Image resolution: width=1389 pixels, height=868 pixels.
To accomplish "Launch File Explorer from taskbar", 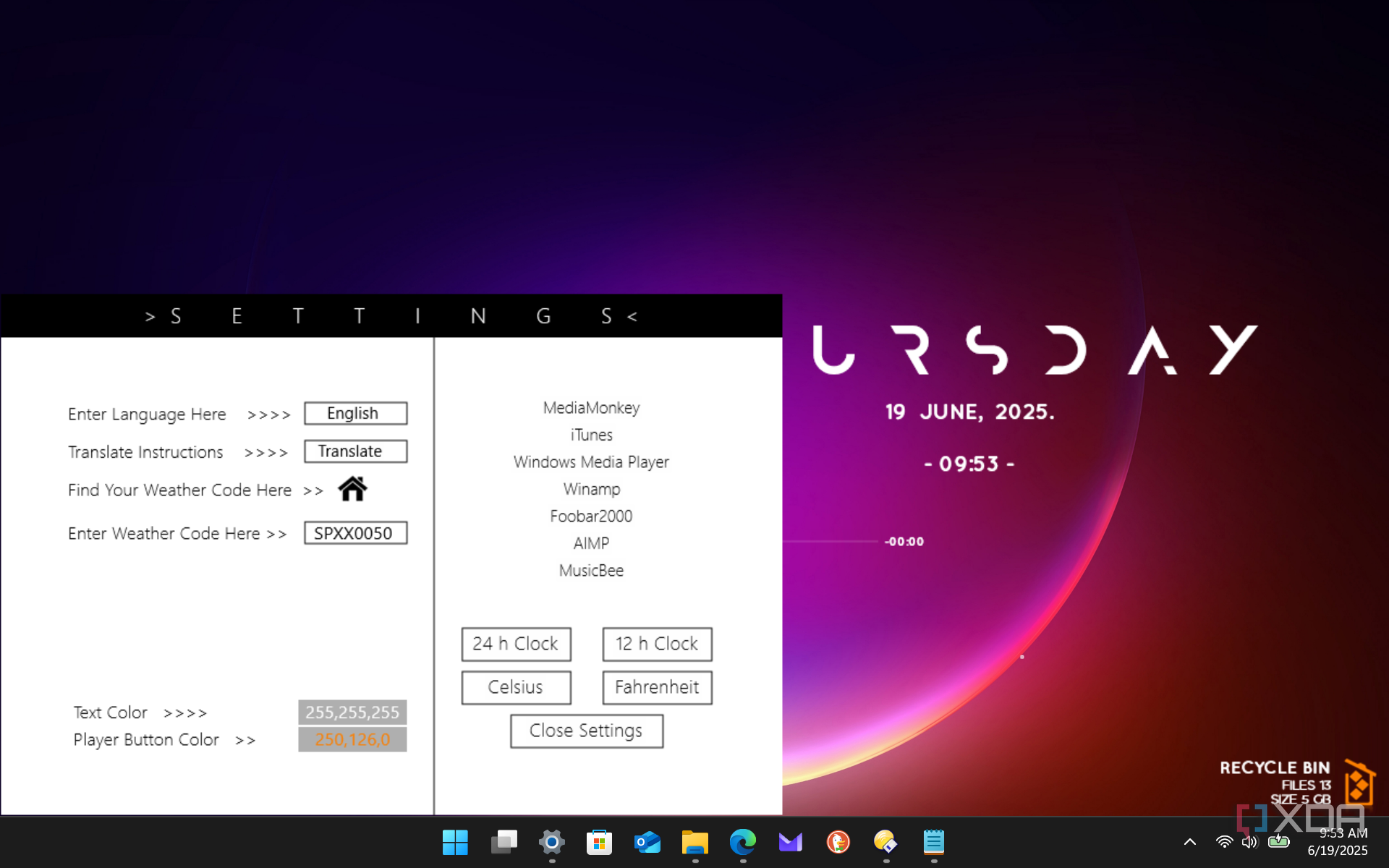I will point(694,842).
